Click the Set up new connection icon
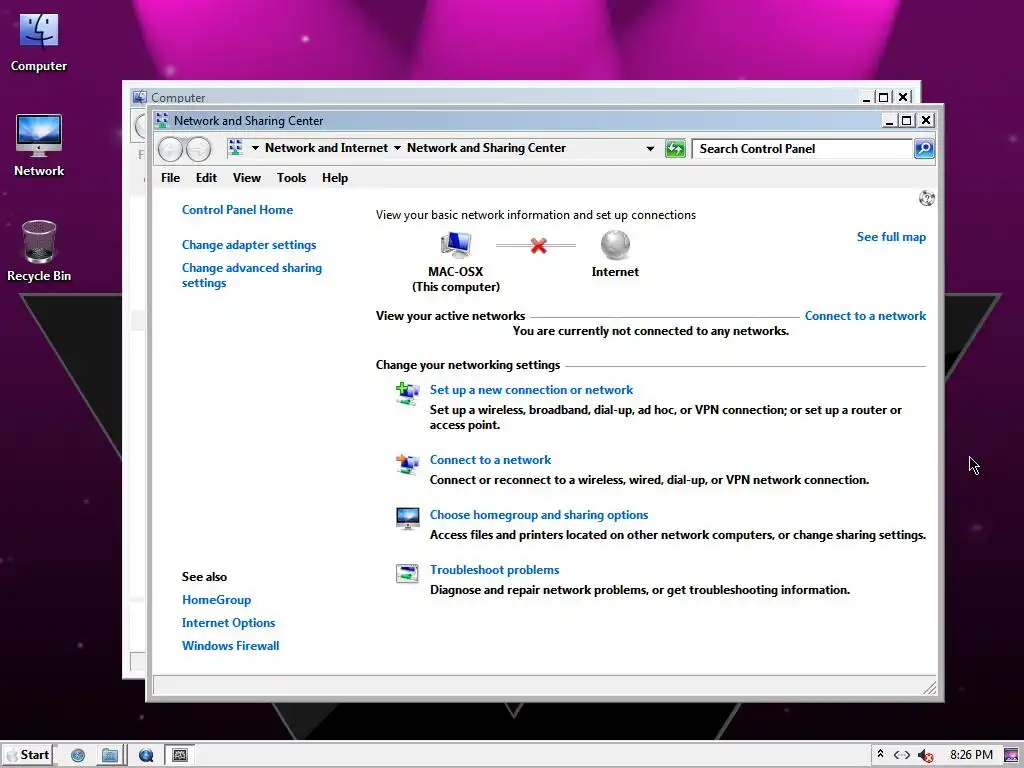 (x=408, y=394)
